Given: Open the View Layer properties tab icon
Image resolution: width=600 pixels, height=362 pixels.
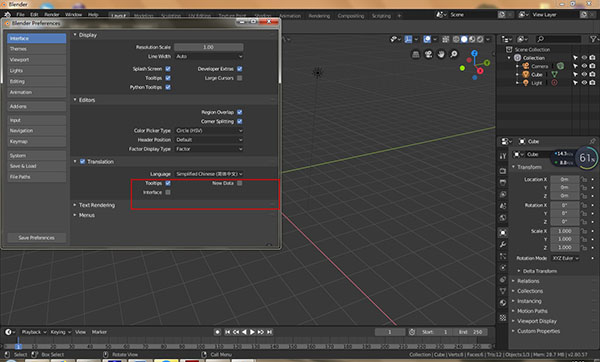Looking at the screenshot, I should 503,194.
